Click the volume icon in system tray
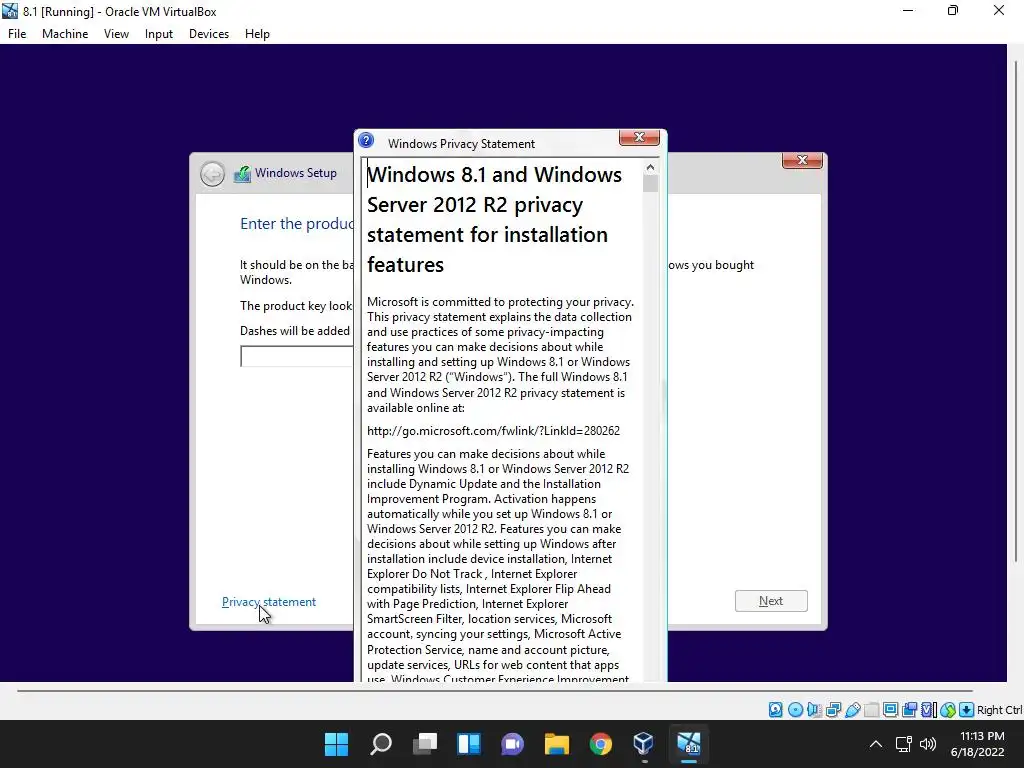 (x=927, y=744)
